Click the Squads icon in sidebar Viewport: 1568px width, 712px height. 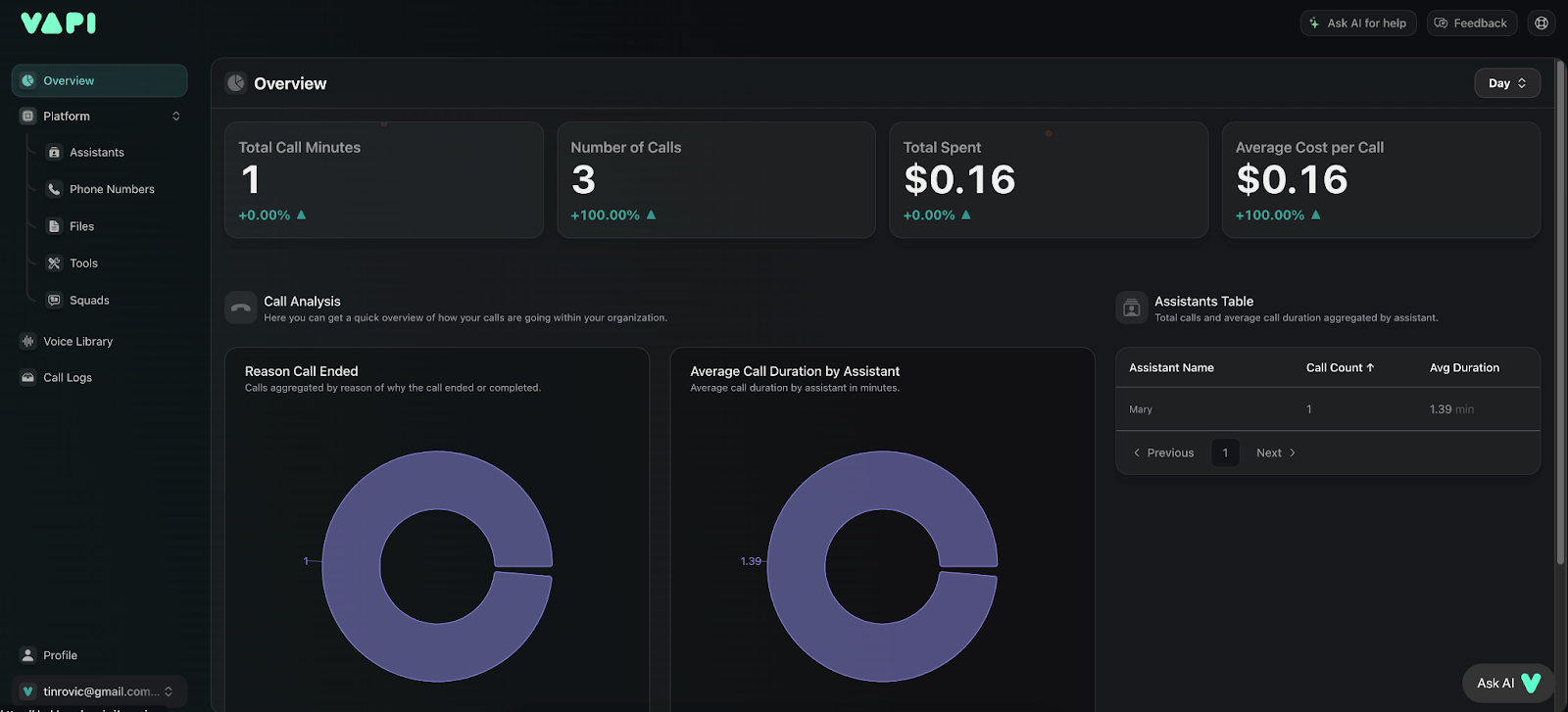(55, 301)
